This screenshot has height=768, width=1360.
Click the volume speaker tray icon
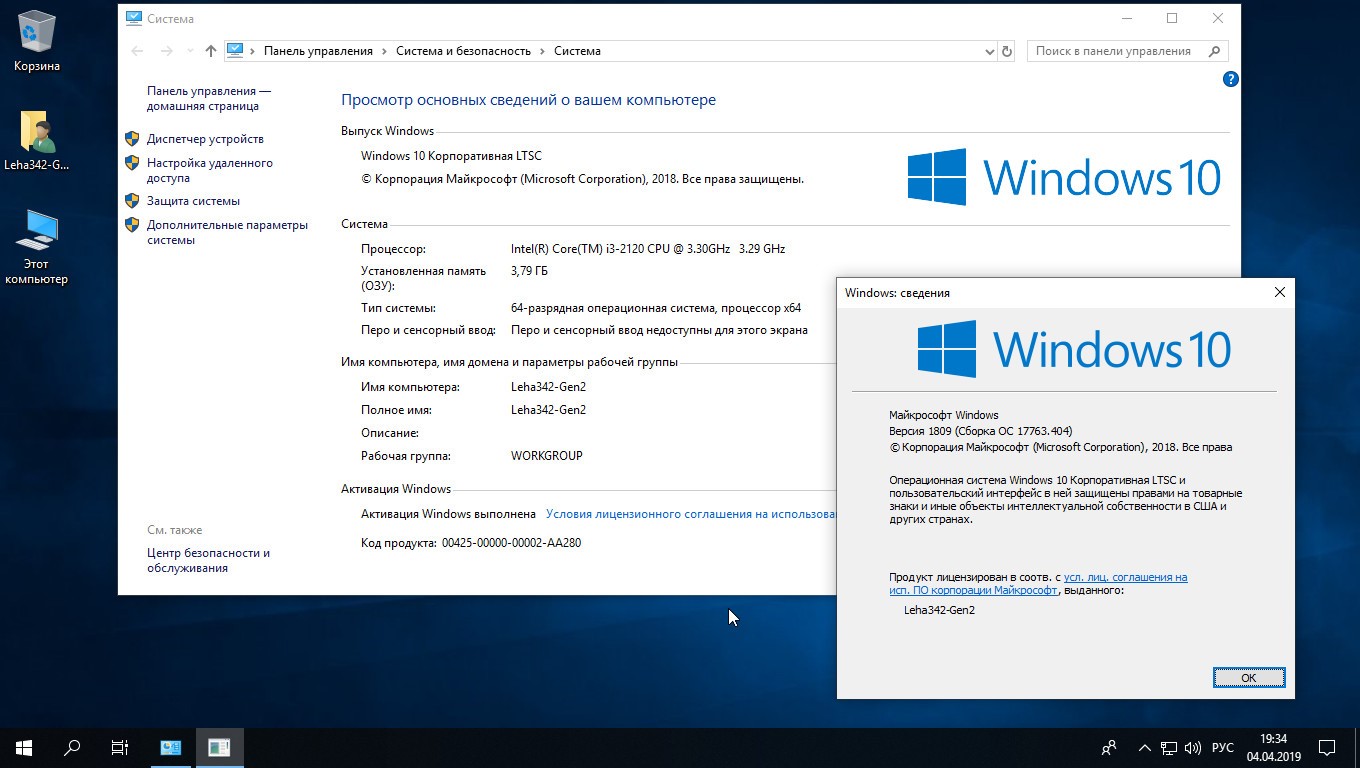[x=1193, y=747]
